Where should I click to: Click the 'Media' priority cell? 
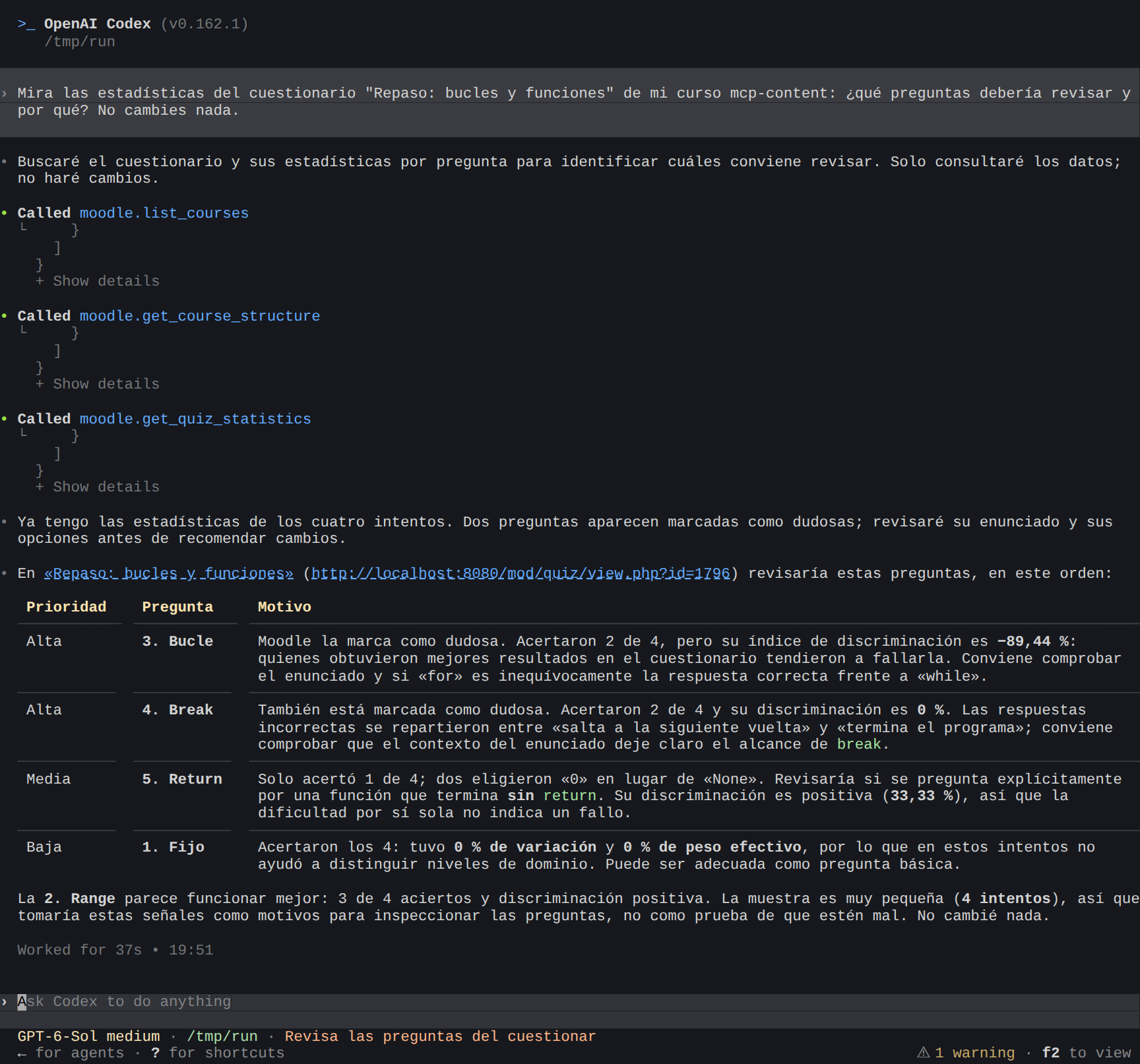(x=48, y=779)
